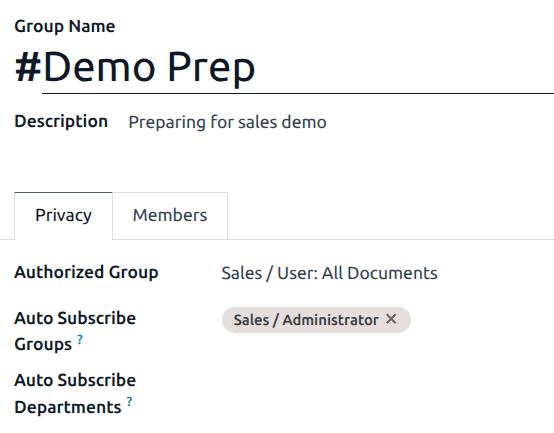Select the Privacy tab

click(63, 215)
